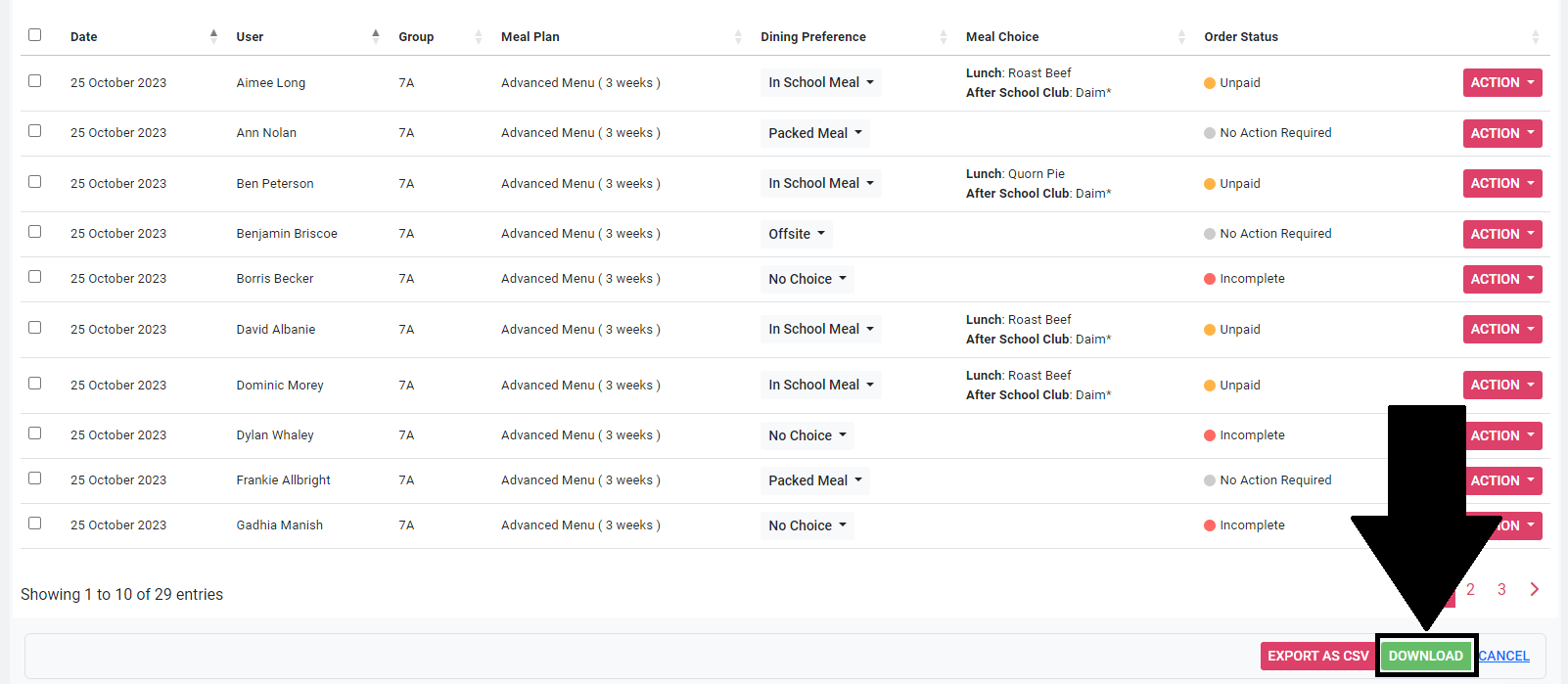1568x684 pixels.
Task: Click Meal Choice sort arrows
Action: (1181, 37)
